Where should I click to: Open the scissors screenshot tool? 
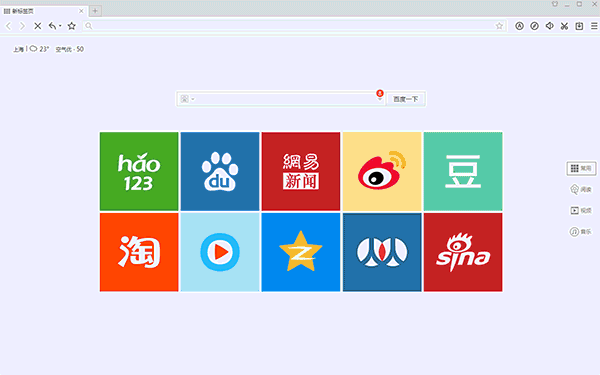tap(564, 26)
